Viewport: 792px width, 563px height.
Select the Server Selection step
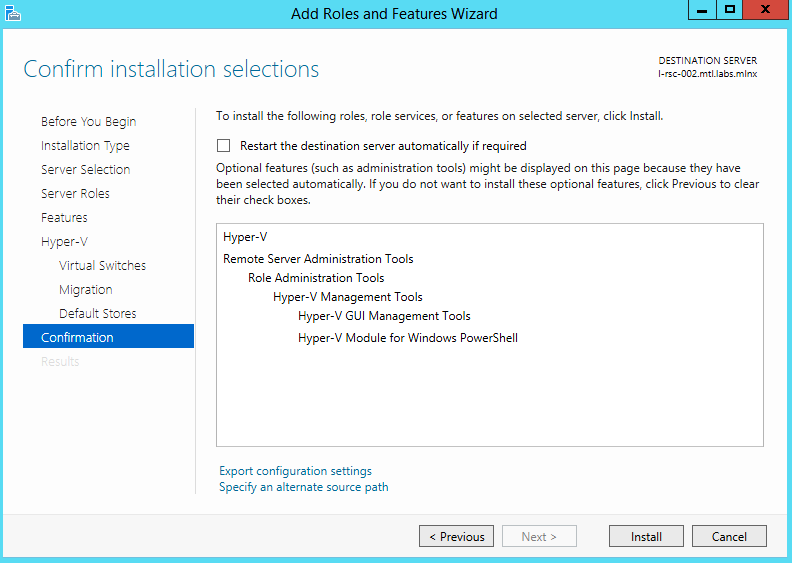coord(85,170)
